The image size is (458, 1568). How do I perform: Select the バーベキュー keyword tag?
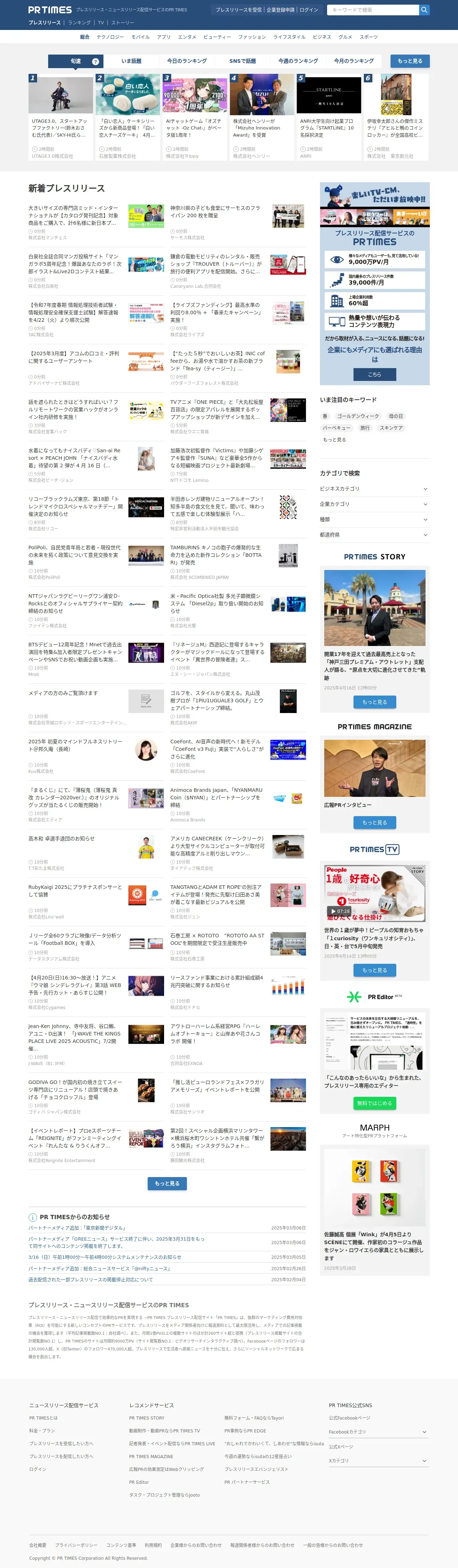(336, 428)
